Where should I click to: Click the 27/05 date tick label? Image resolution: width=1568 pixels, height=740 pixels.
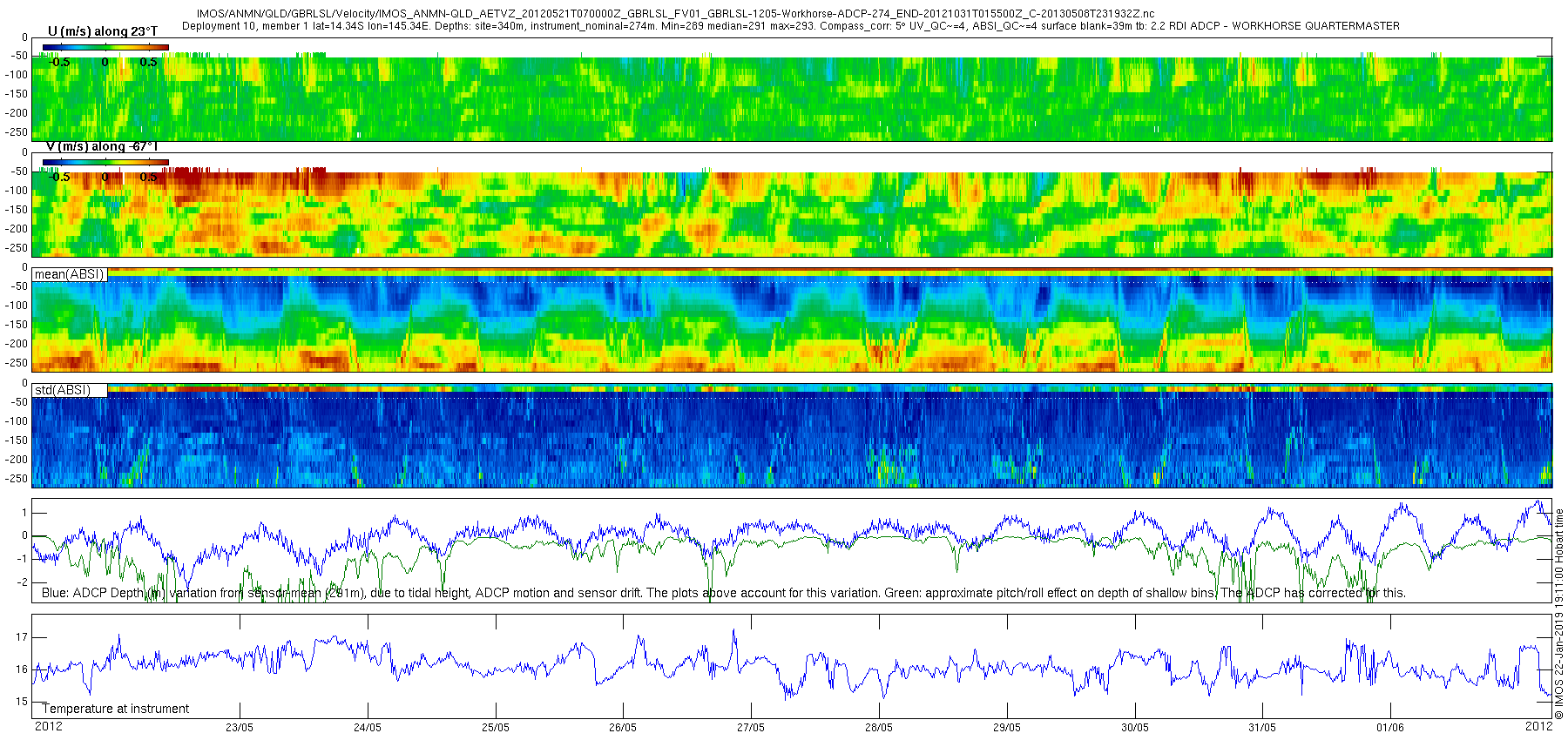(x=751, y=728)
